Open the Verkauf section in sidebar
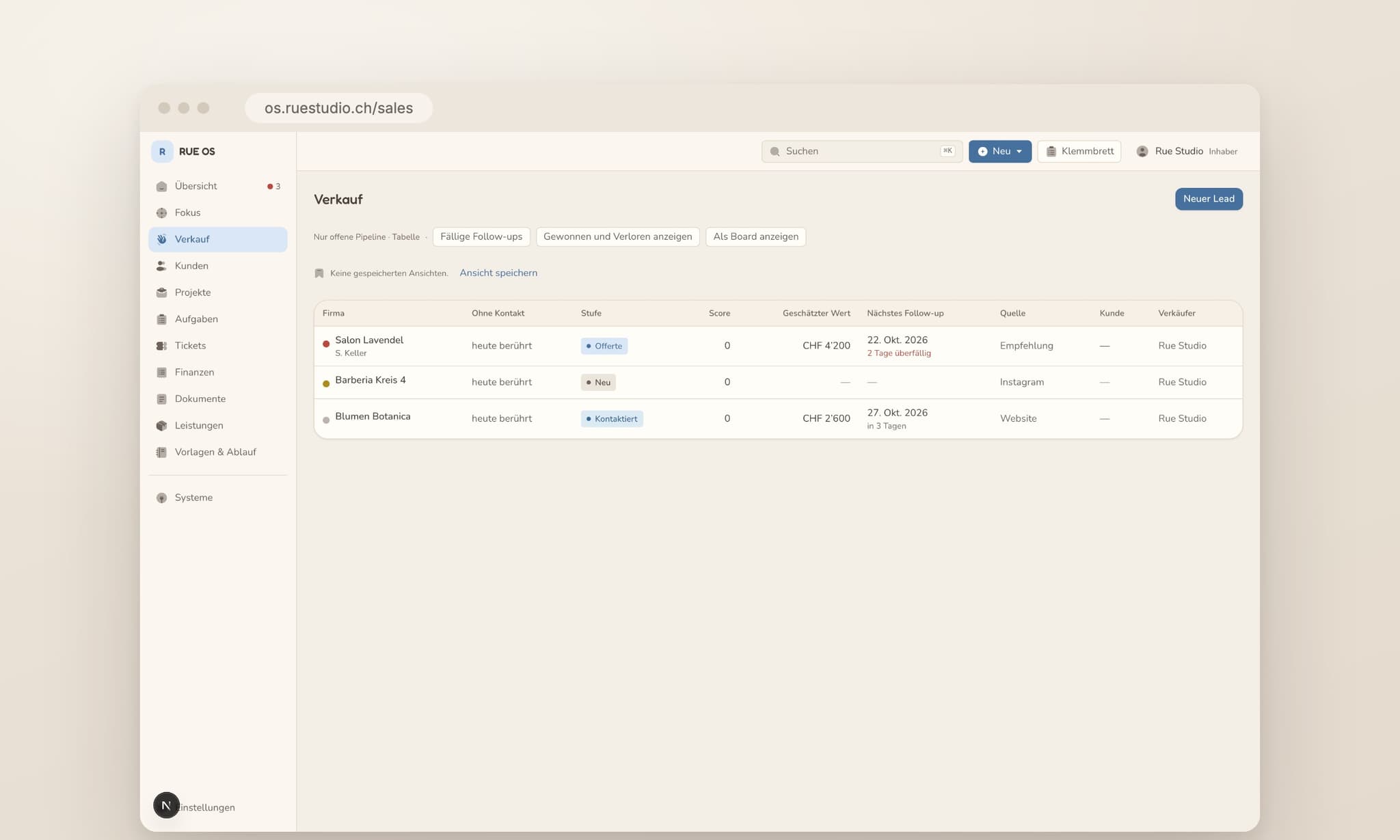The height and width of the screenshot is (840, 1400). coord(218,239)
